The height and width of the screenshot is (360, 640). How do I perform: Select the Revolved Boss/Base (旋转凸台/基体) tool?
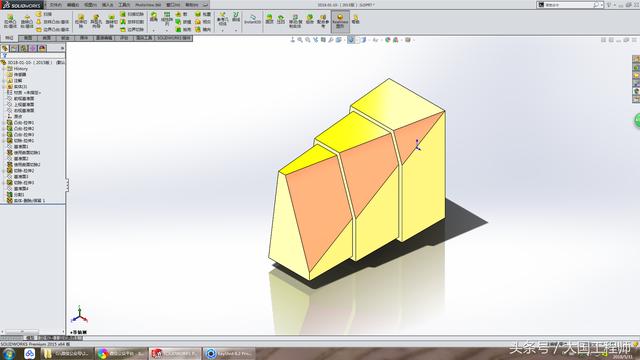(x=27, y=21)
